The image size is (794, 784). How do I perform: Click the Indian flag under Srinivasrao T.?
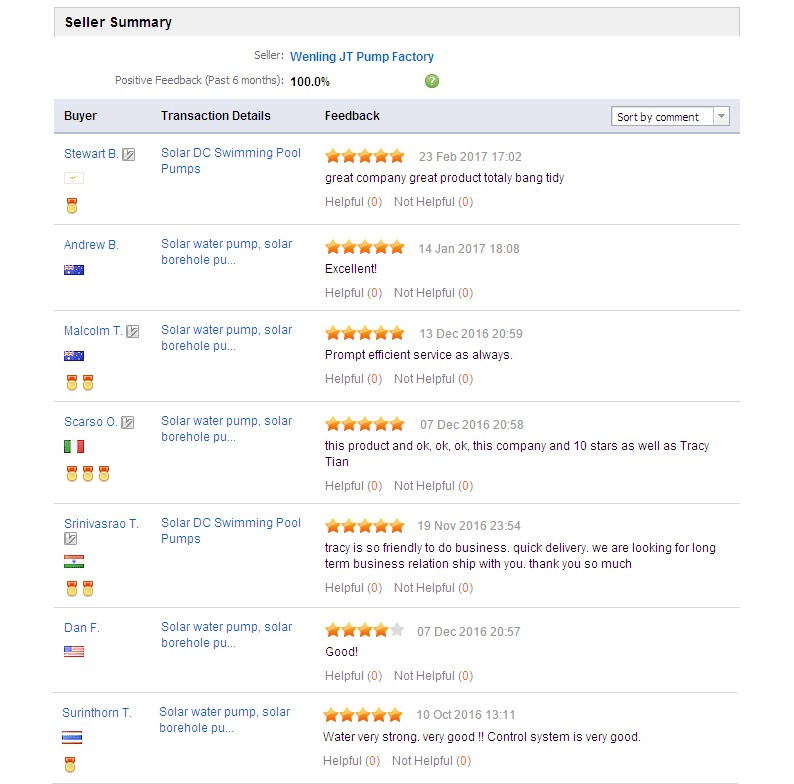click(74, 562)
